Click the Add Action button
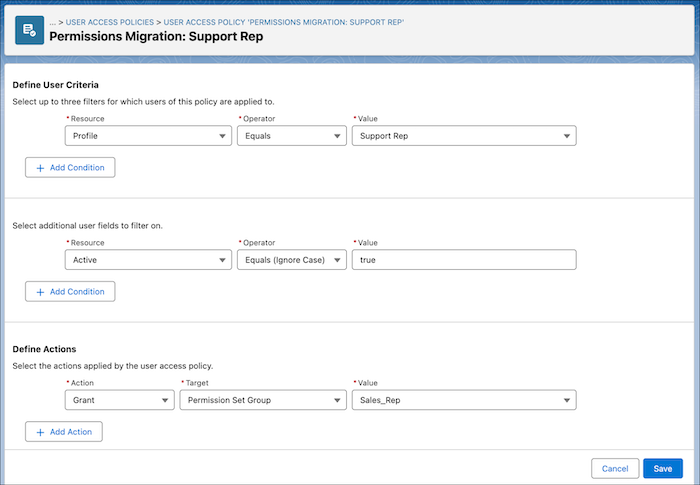 [64, 432]
